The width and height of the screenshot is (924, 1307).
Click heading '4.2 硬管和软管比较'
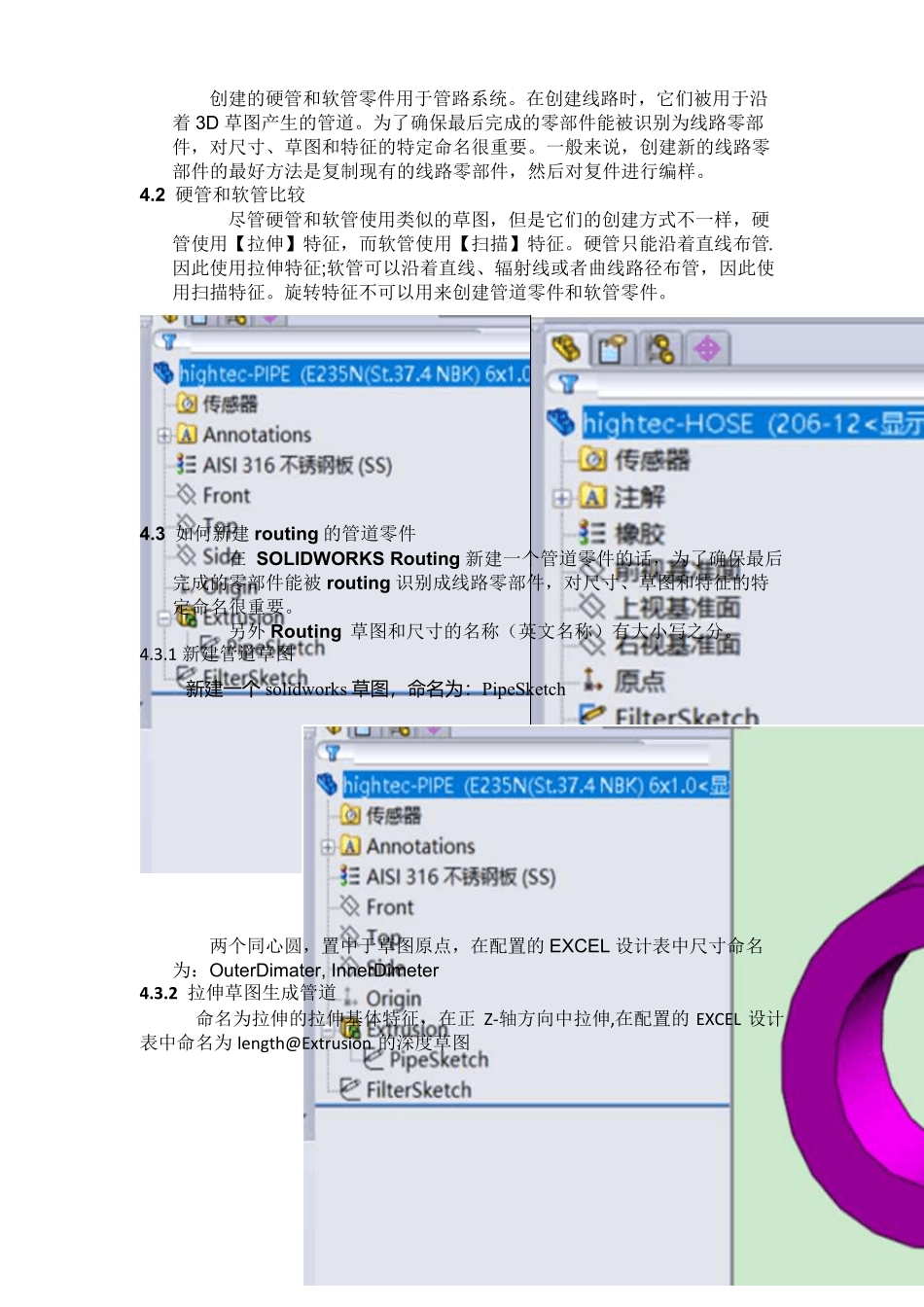tap(223, 194)
